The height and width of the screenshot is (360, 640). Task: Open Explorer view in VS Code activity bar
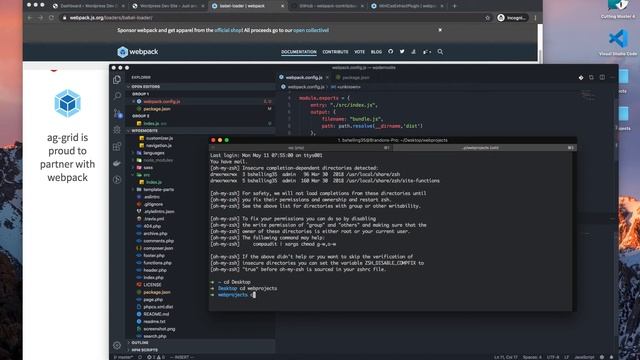click(117, 80)
